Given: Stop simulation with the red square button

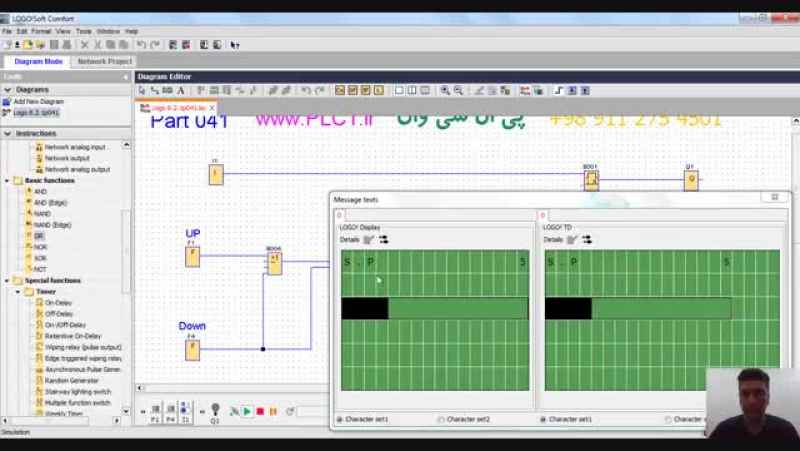Looking at the screenshot, I should coord(260,411).
